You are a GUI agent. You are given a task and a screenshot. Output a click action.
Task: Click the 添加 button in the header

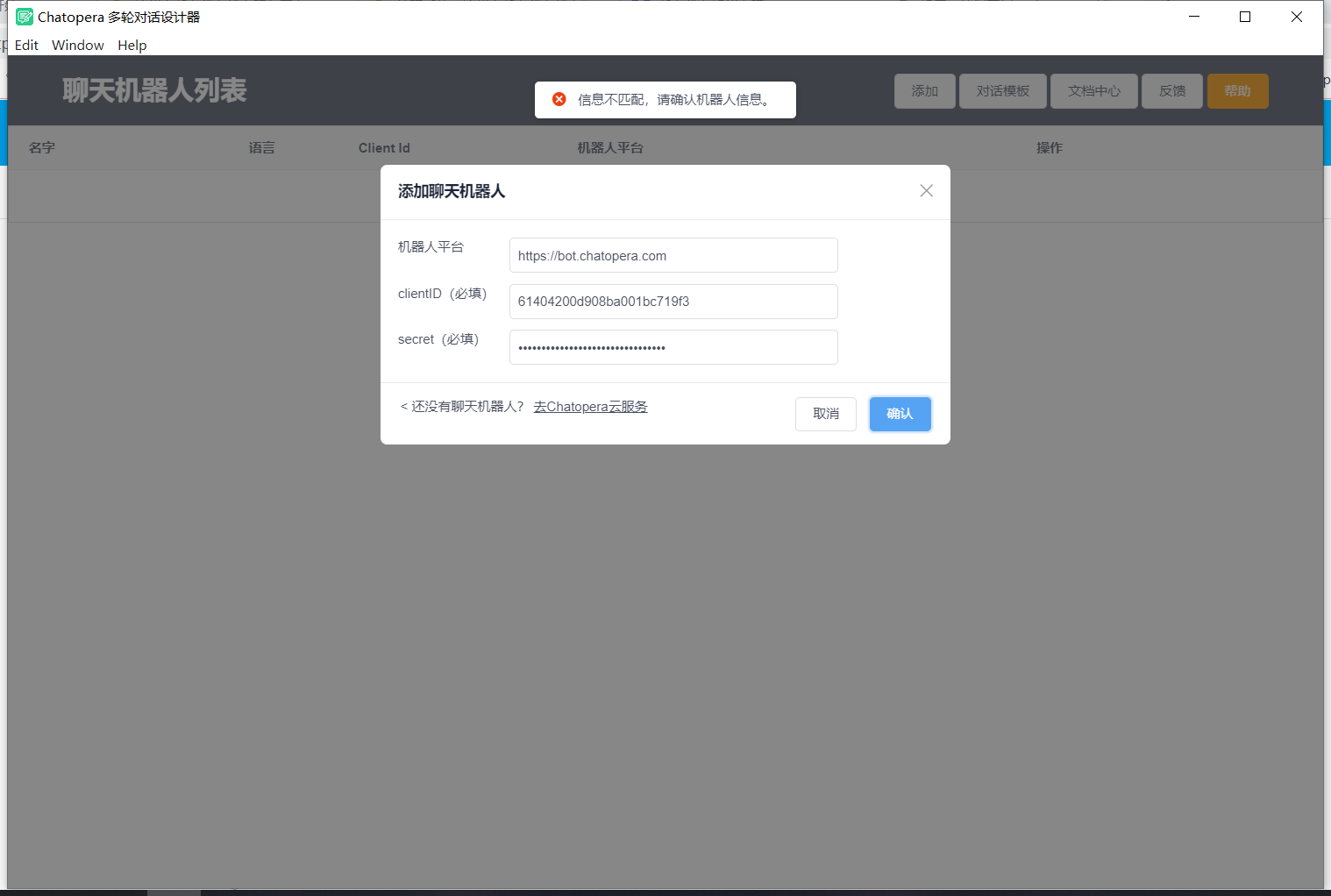click(925, 91)
